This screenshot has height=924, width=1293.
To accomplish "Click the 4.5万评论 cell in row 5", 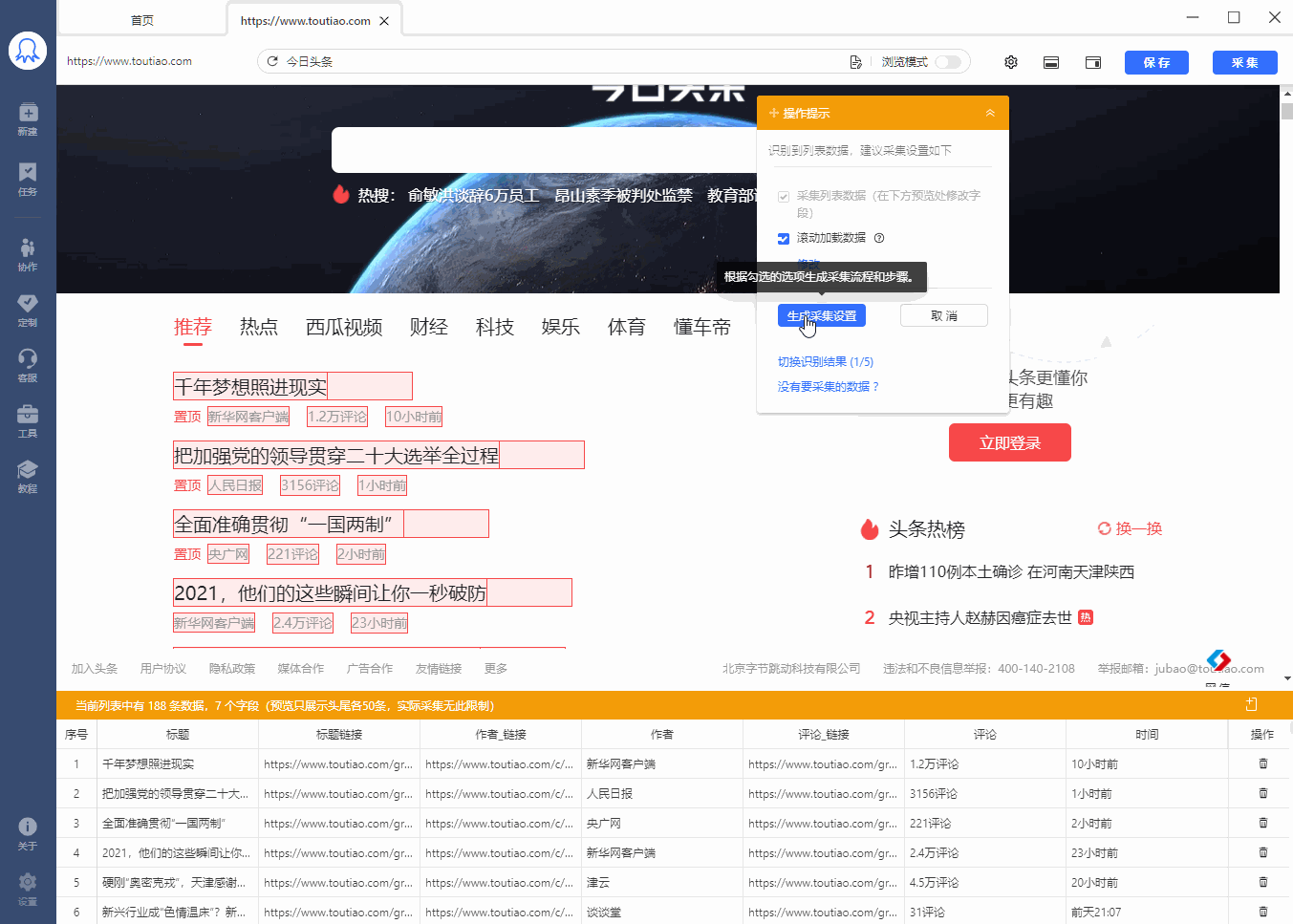I will pos(985,882).
